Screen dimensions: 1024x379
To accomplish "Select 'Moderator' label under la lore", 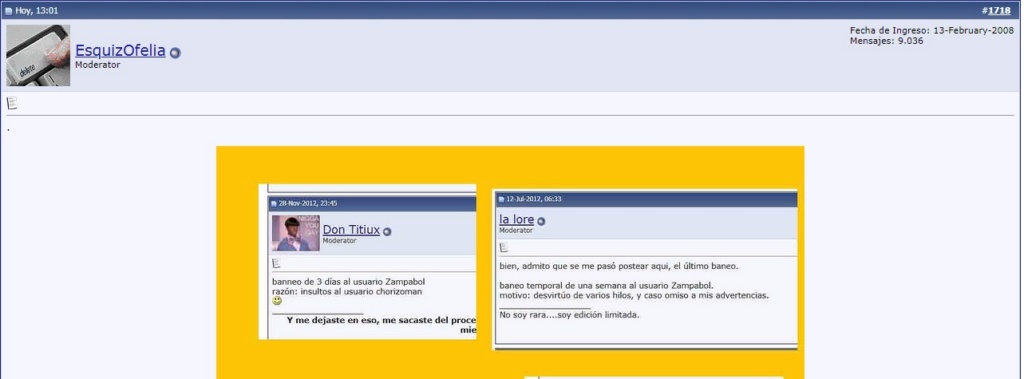I will pyautogui.click(x=516, y=231).
